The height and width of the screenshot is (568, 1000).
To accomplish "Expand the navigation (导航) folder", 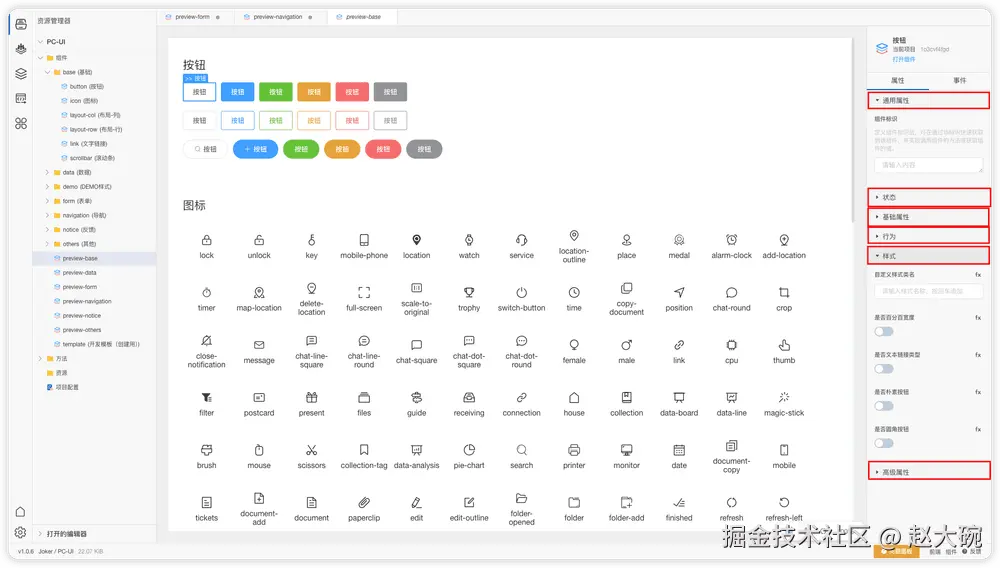I will [x=48, y=215].
